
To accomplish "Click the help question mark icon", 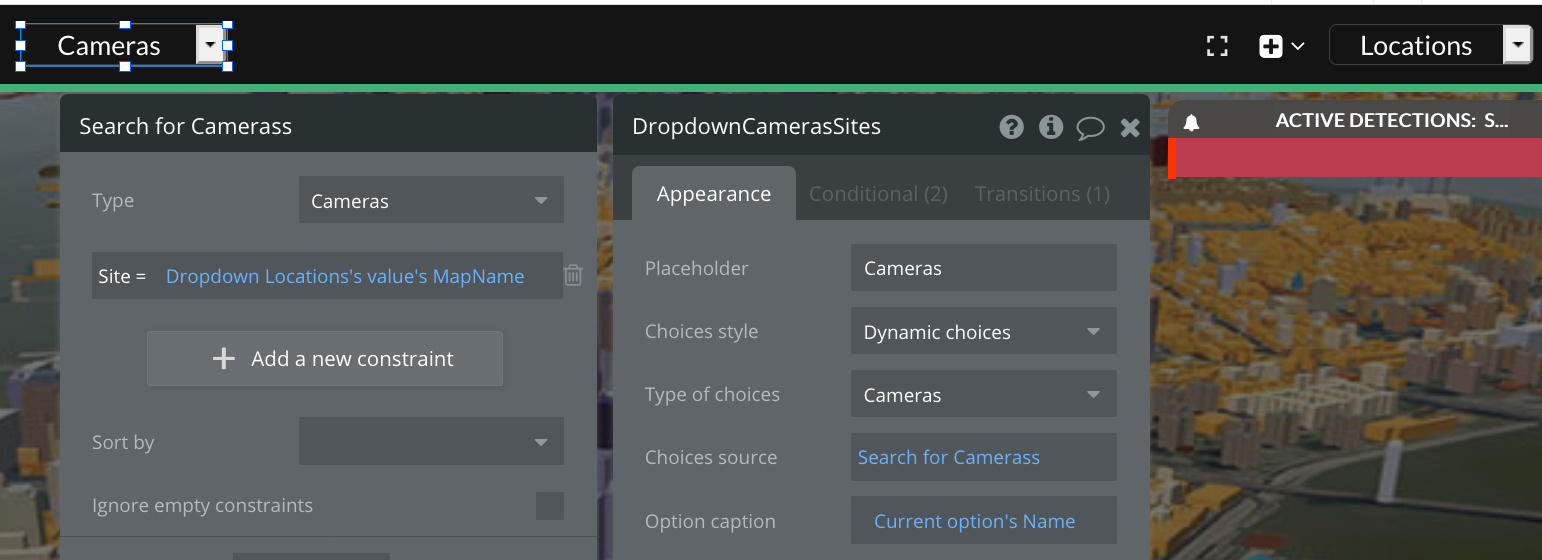I will [1011, 127].
